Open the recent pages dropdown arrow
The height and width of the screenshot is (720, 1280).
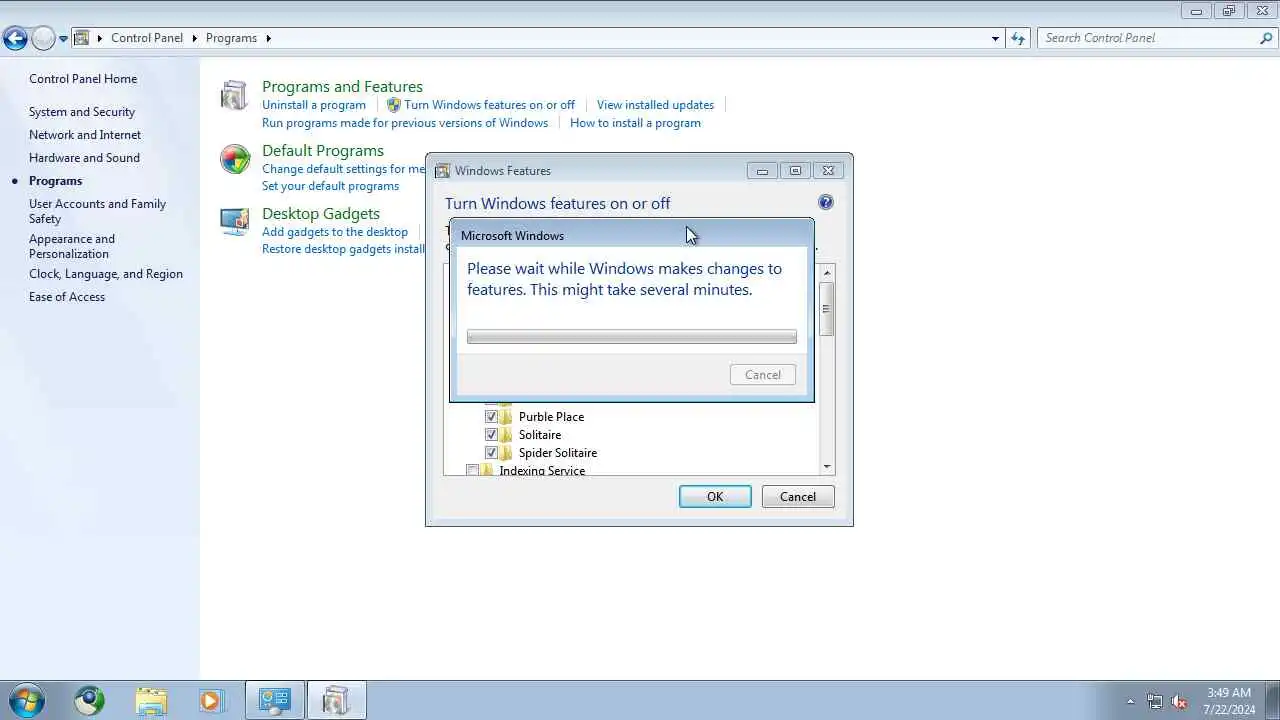coord(63,39)
